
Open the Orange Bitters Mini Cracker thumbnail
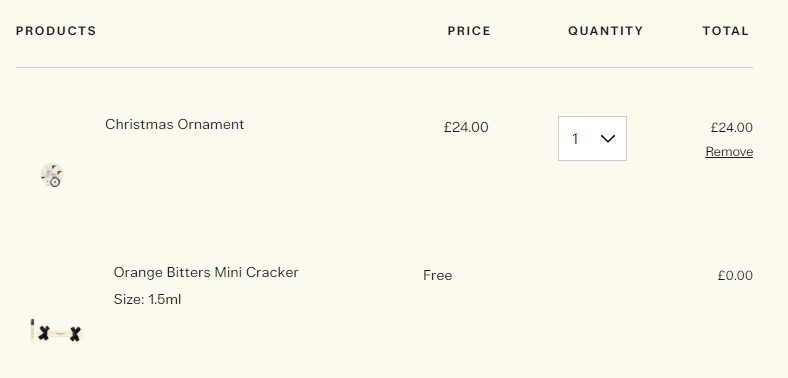[56, 331]
